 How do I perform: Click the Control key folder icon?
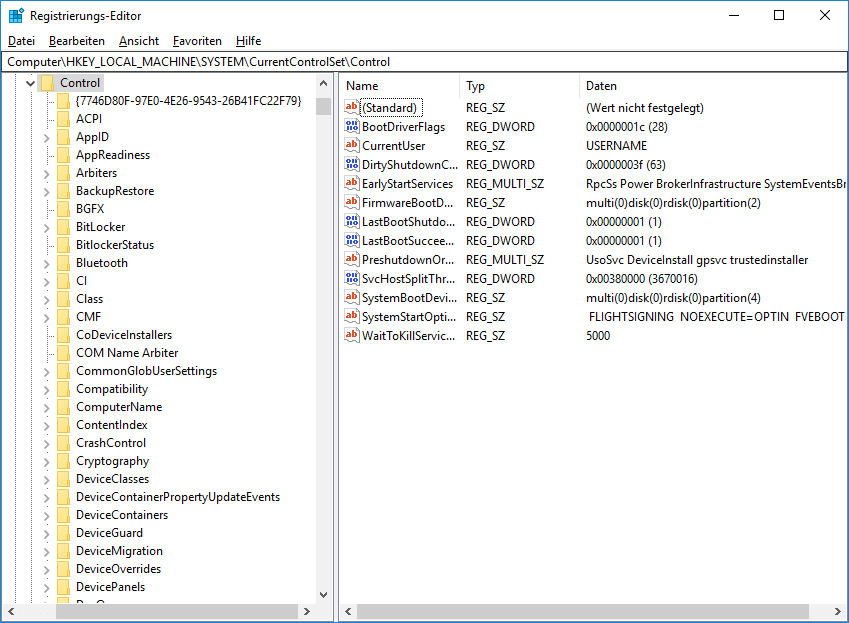(x=48, y=83)
